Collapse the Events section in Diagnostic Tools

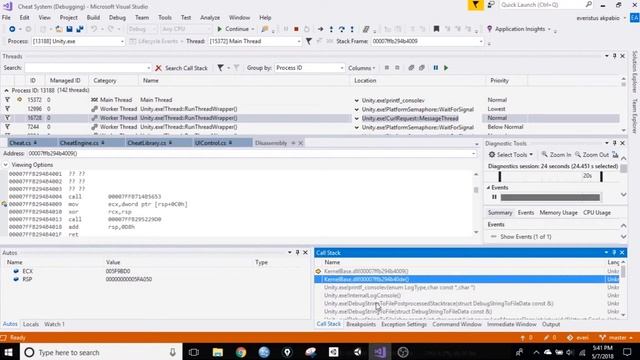click(x=489, y=187)
